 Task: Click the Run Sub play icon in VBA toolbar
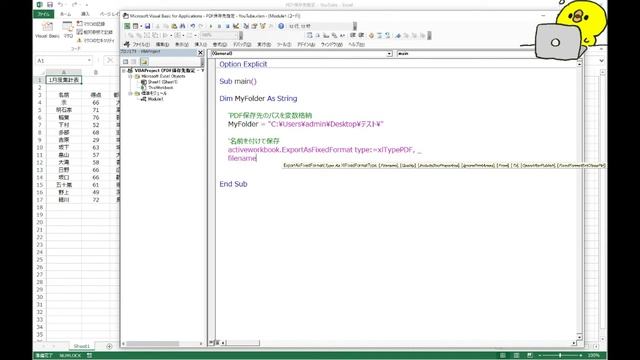point(211,26)
